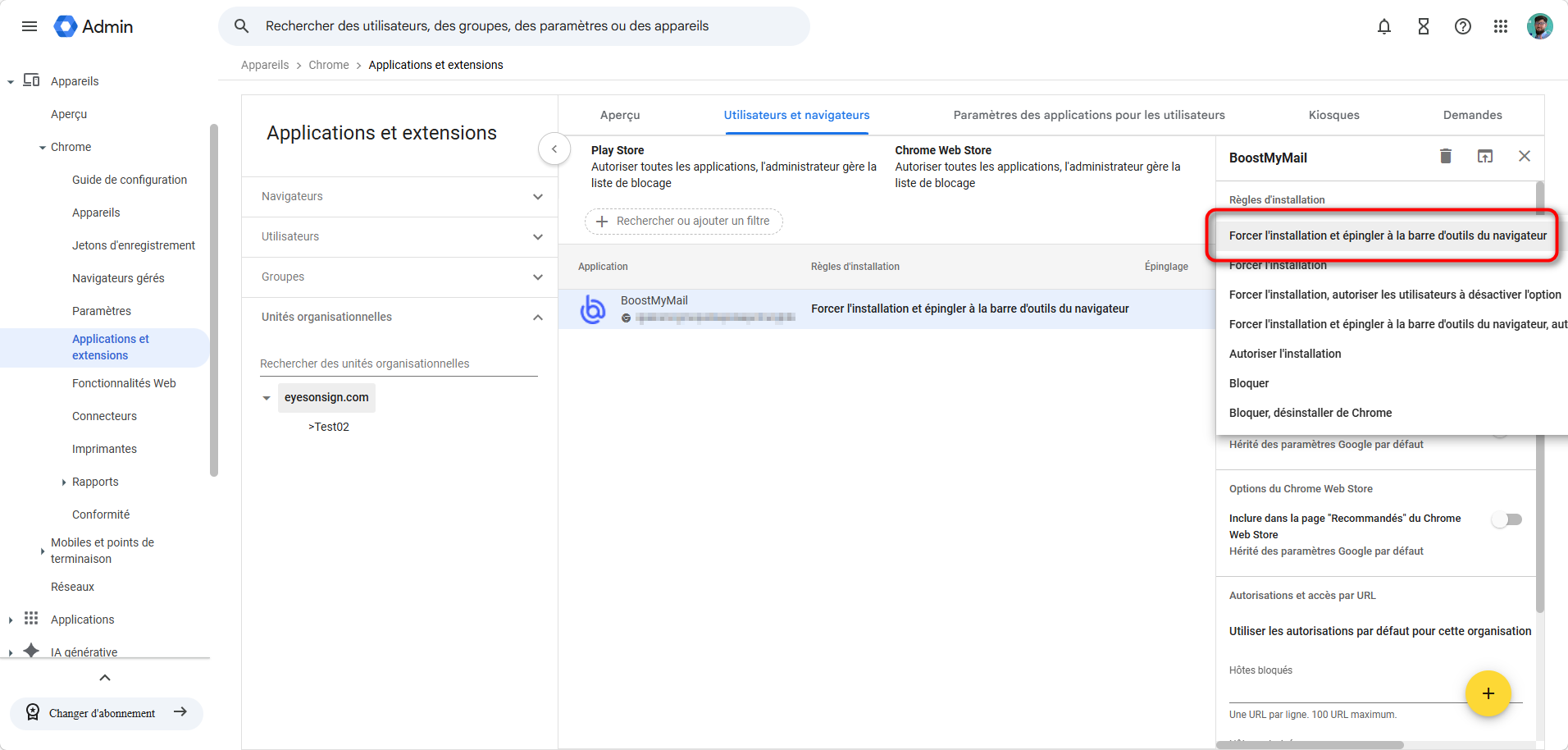1568x750 pixels.
Task: Open the help question mark icon
Action: [x=1463, y=26]
